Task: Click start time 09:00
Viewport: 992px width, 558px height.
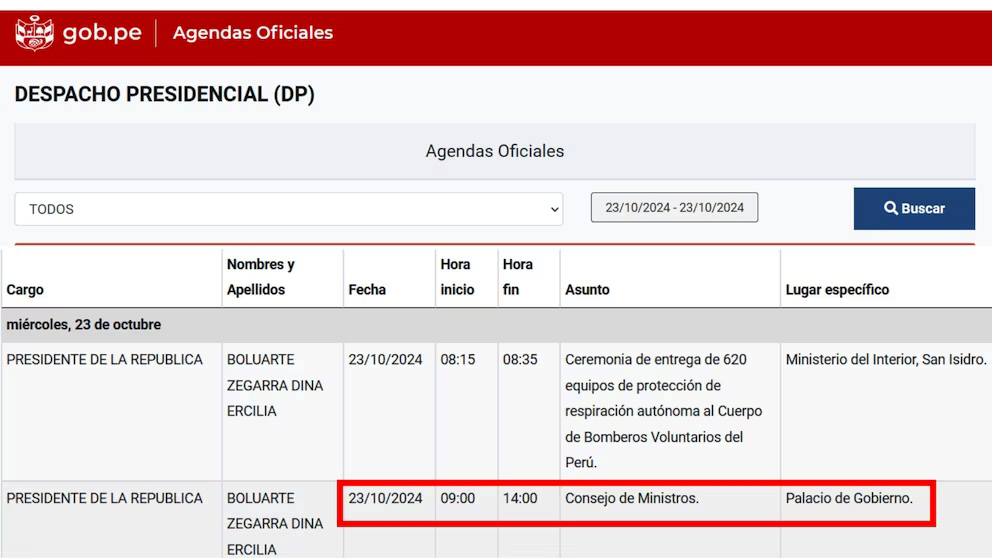Action: coord(457,499)
